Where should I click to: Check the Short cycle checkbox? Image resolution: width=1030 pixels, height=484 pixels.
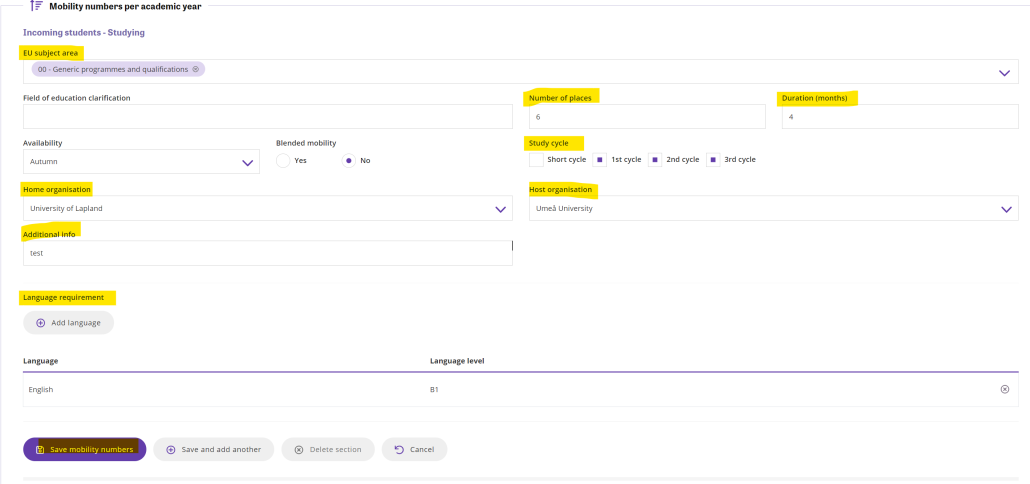tap(536, 160)
